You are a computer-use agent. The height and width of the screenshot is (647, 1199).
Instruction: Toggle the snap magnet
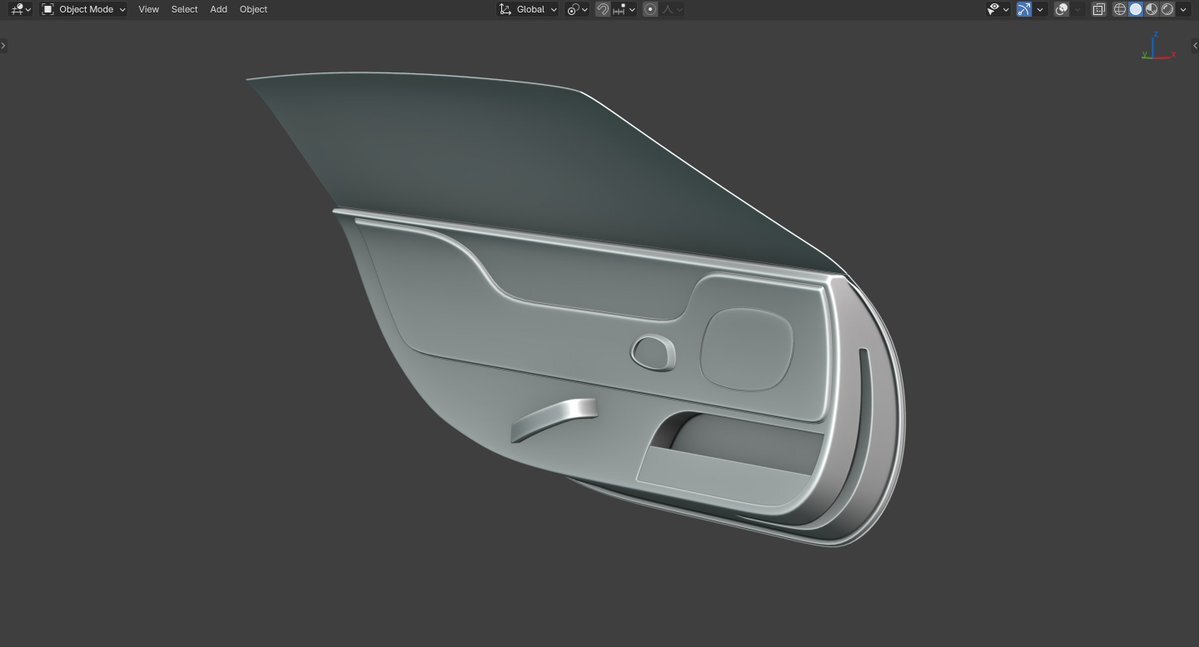click(603, 9)
